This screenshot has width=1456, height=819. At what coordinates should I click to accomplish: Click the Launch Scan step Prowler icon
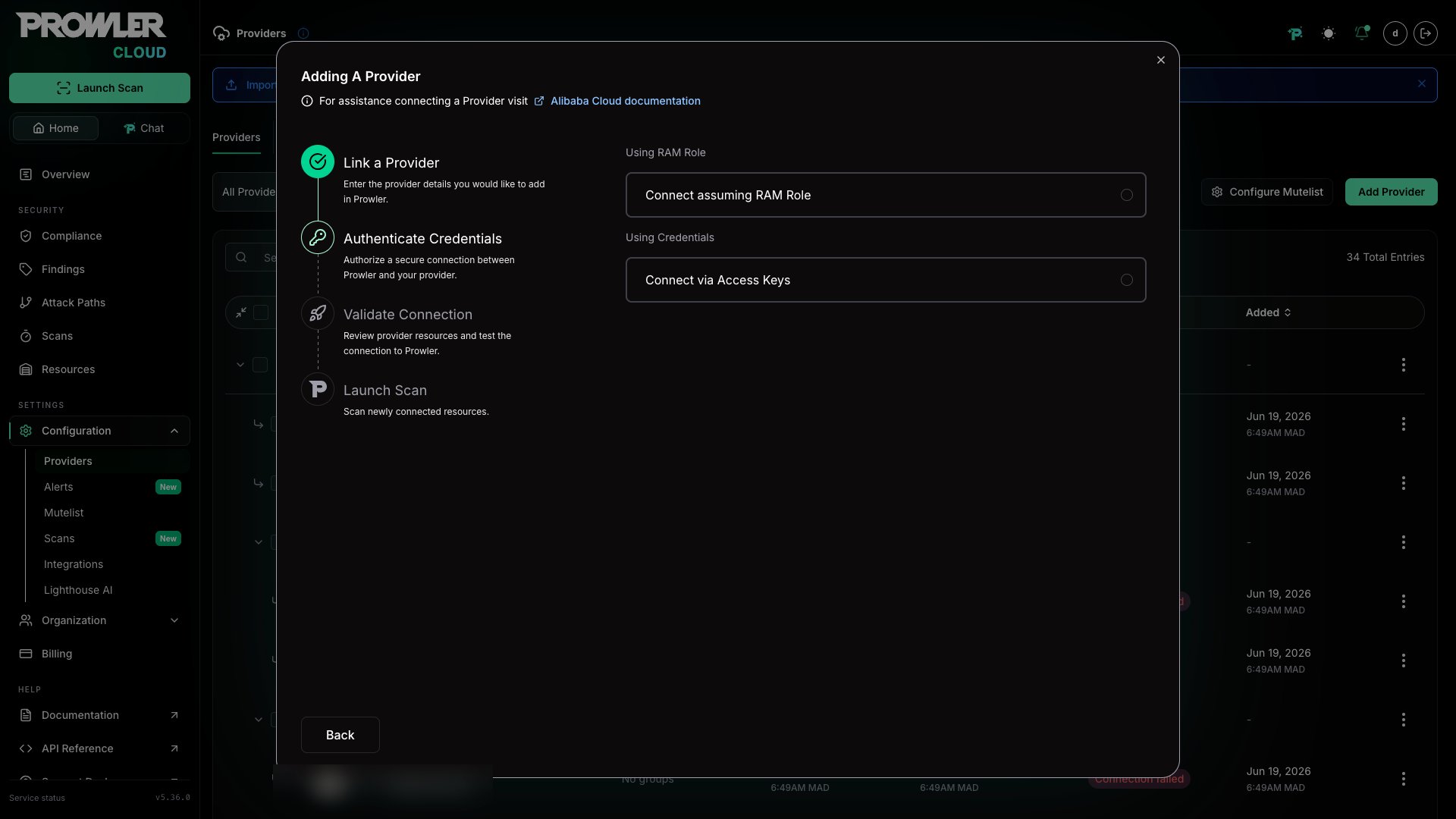tap(318, 389)
